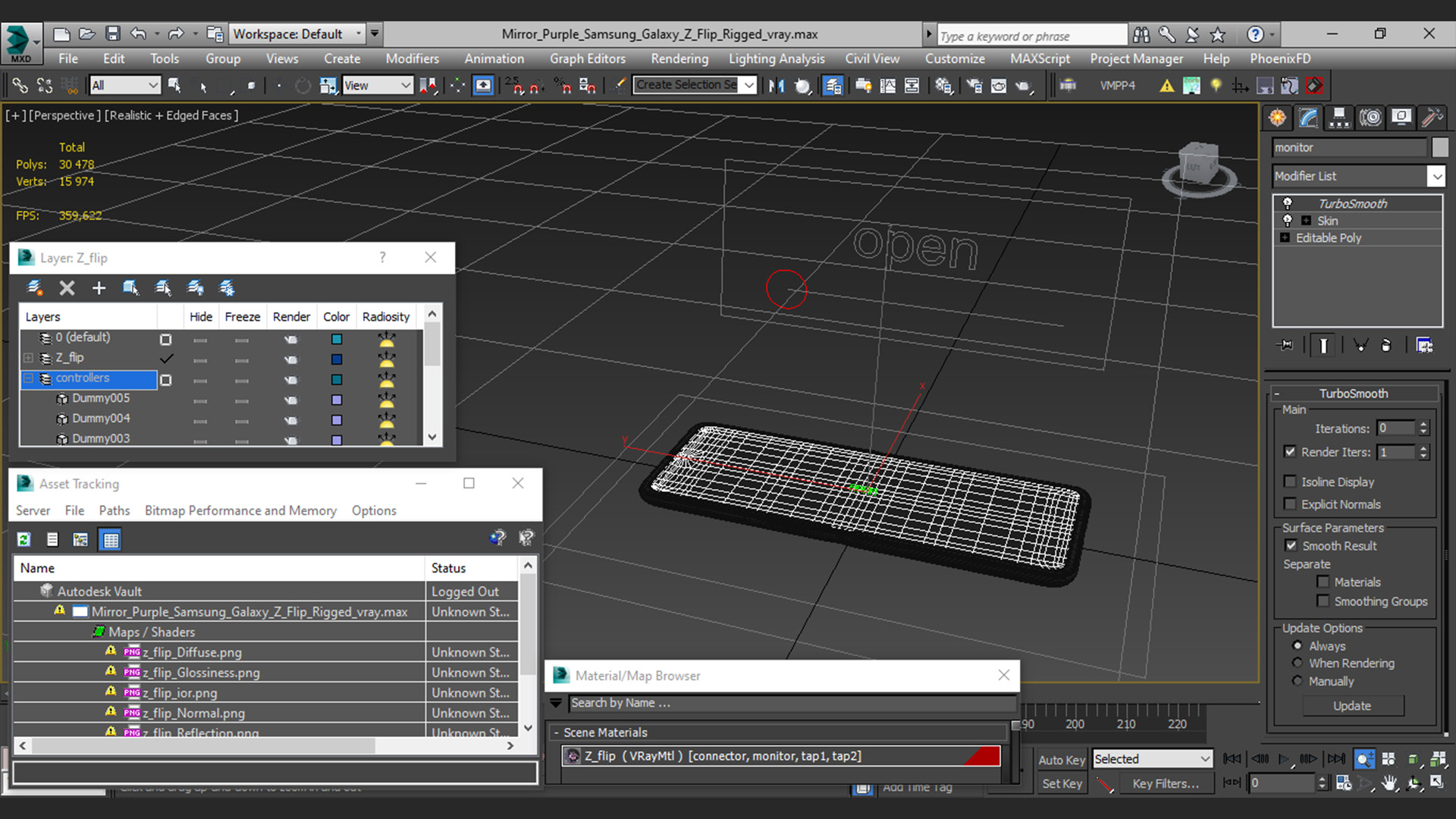Open the Modifiers menu
Viewport: 1456px width, 819px height.
pyautogui.click(x=412, y=58)
